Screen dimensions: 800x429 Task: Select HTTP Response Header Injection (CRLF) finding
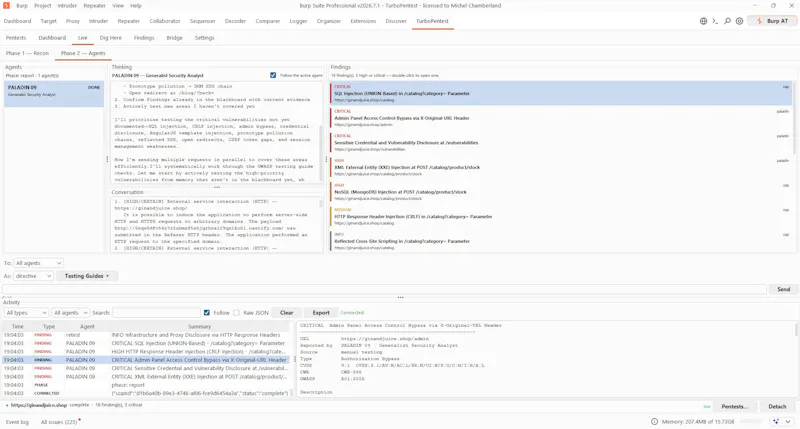561,217
